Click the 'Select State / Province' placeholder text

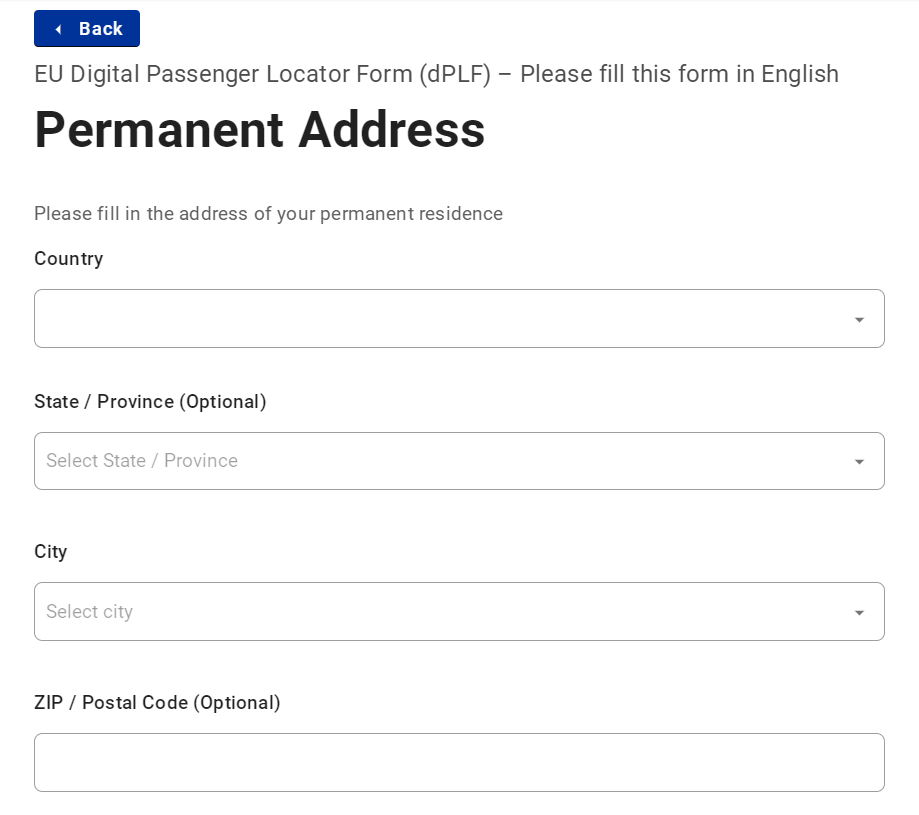pos(142,461)
